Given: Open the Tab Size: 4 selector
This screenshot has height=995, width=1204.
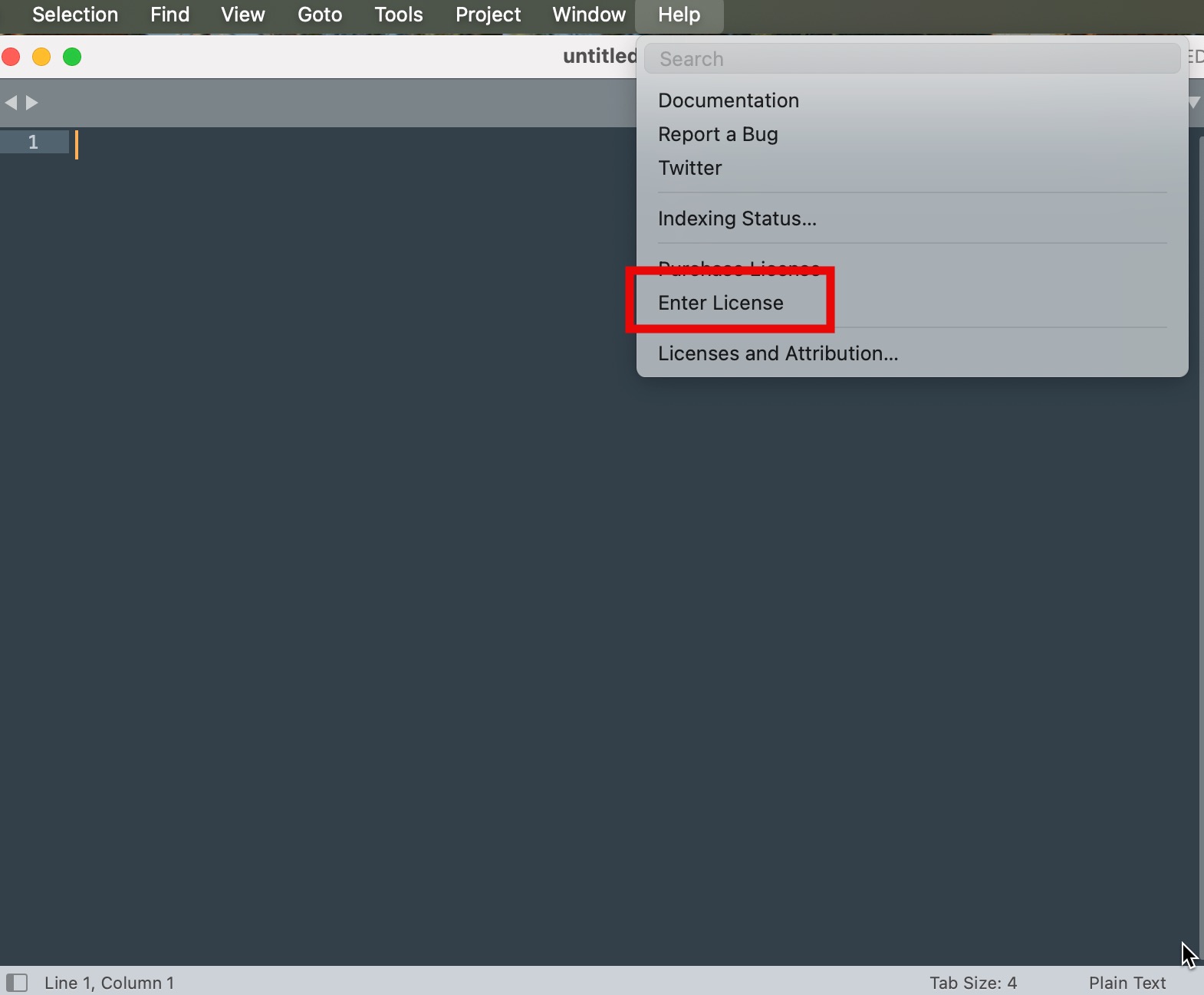Looking at the screenshot, I should point(972,983).
